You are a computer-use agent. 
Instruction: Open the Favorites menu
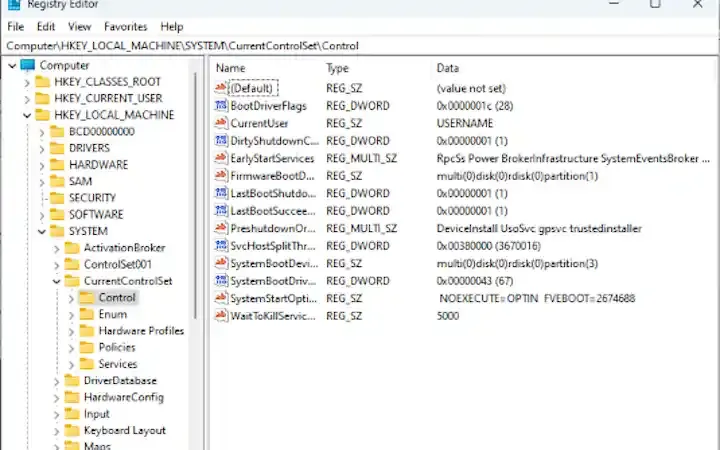point(125,26)
